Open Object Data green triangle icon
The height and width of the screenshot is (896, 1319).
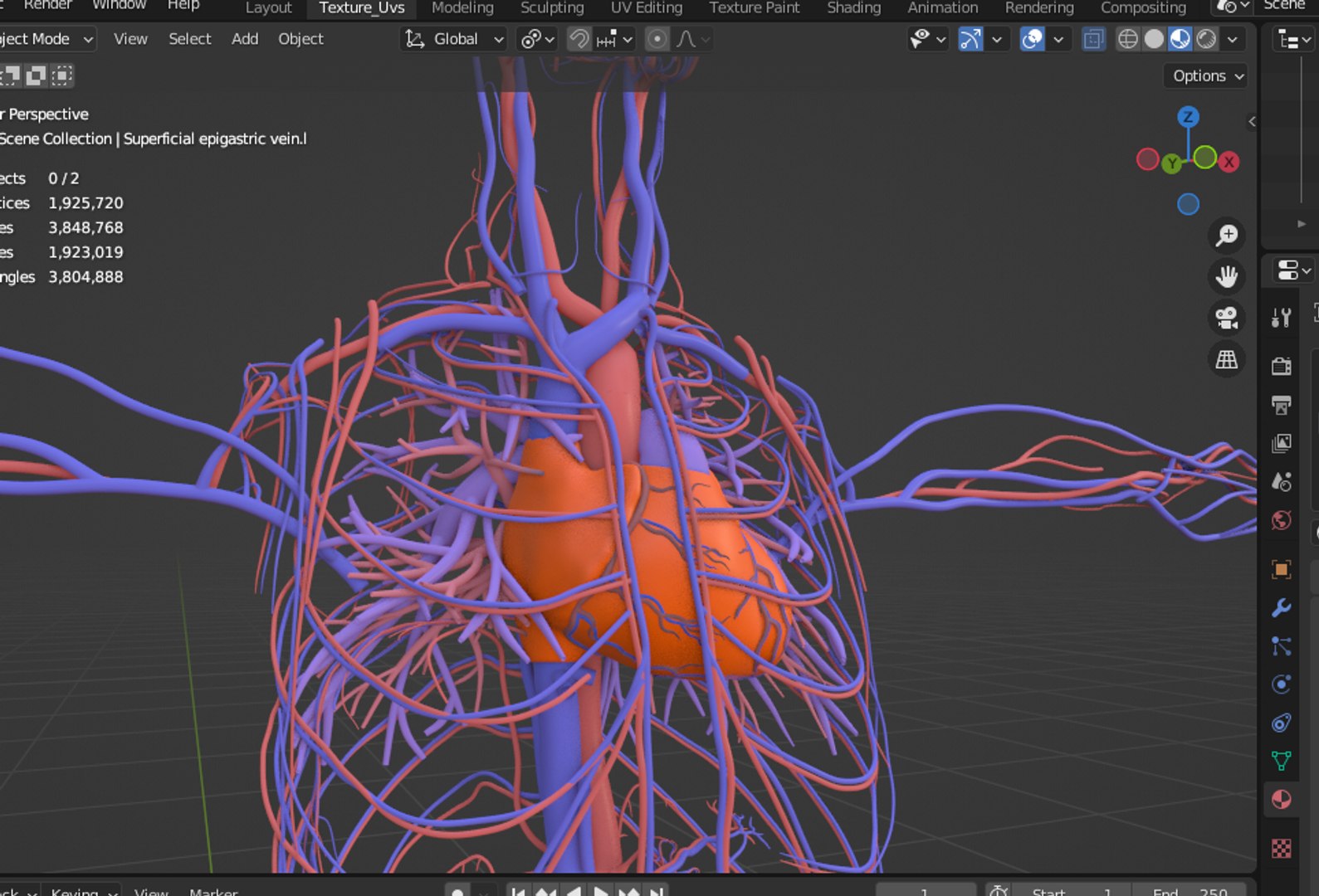(x=1281, y=761)
